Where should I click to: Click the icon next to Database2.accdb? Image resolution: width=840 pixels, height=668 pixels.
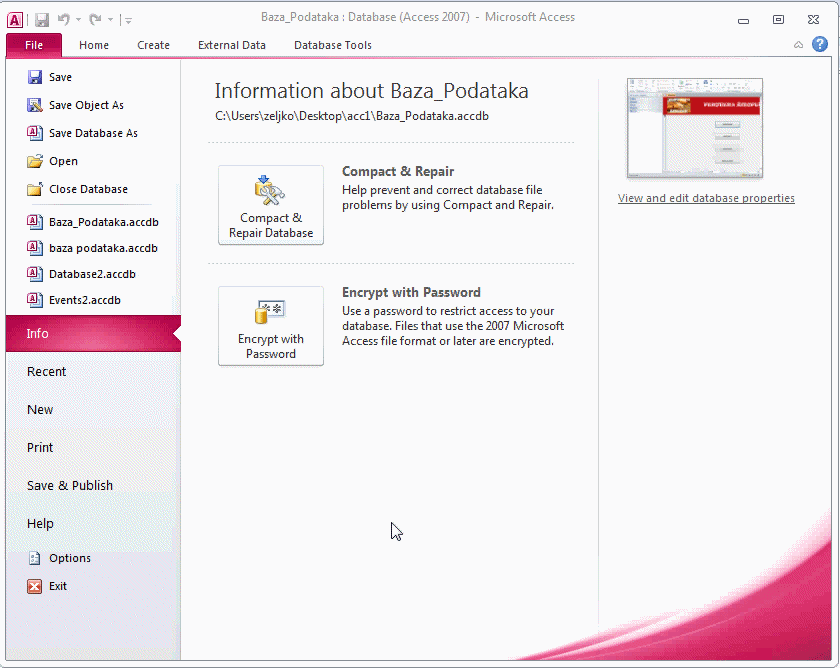35,274
